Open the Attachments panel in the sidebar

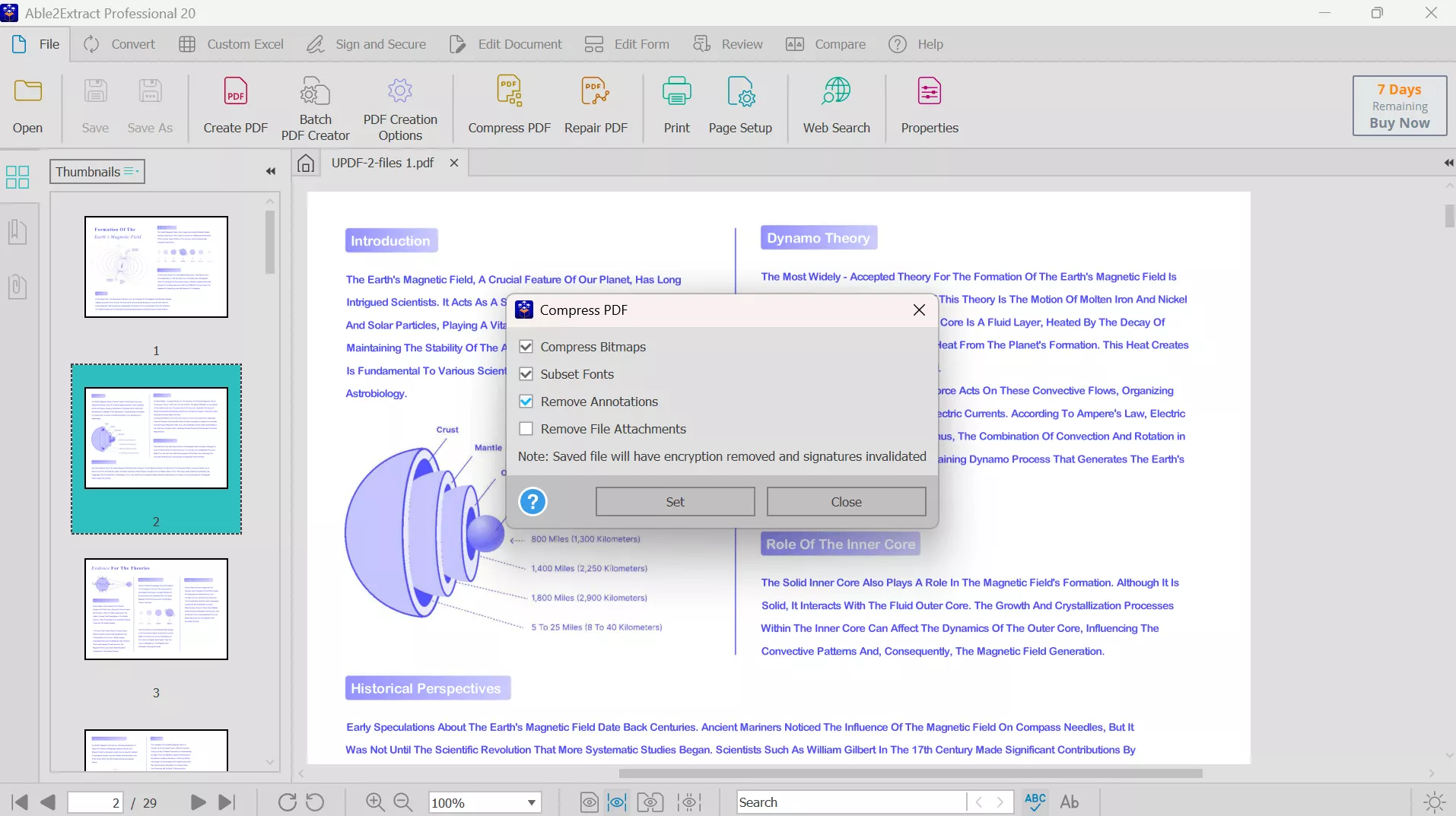point(17,287)
